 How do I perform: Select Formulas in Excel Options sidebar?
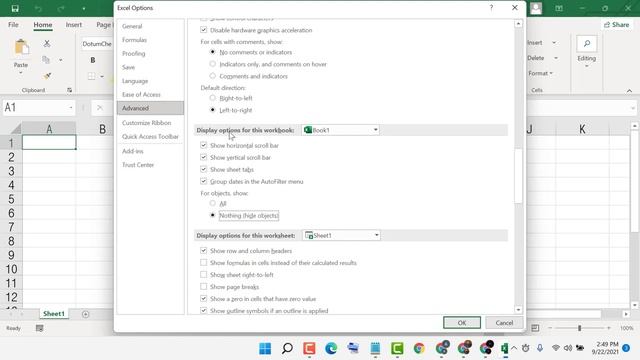[x=134, y=40]
